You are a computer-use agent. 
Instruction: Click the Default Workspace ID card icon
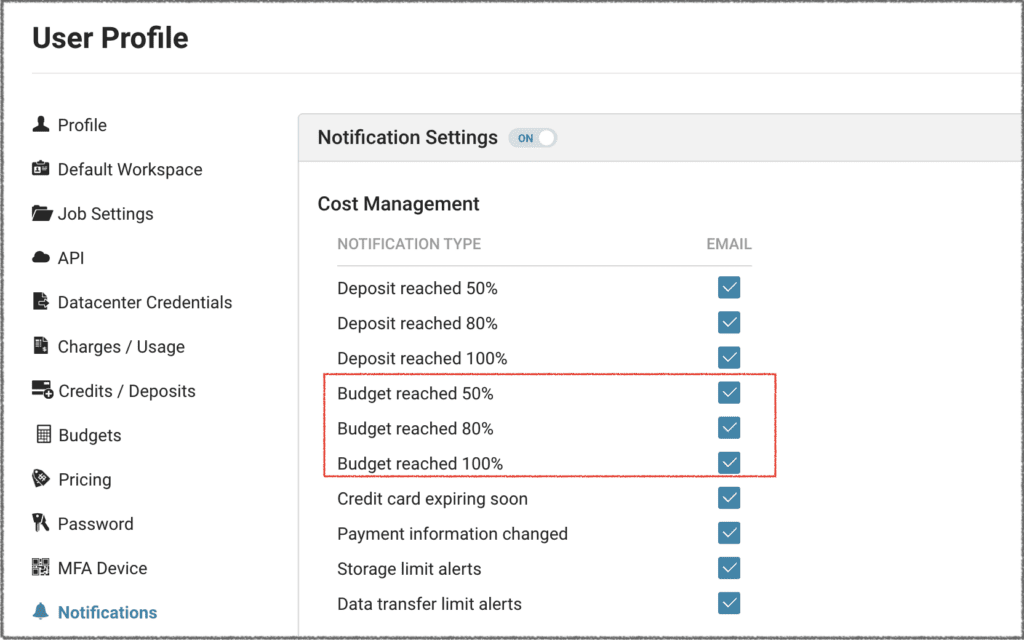41,169
